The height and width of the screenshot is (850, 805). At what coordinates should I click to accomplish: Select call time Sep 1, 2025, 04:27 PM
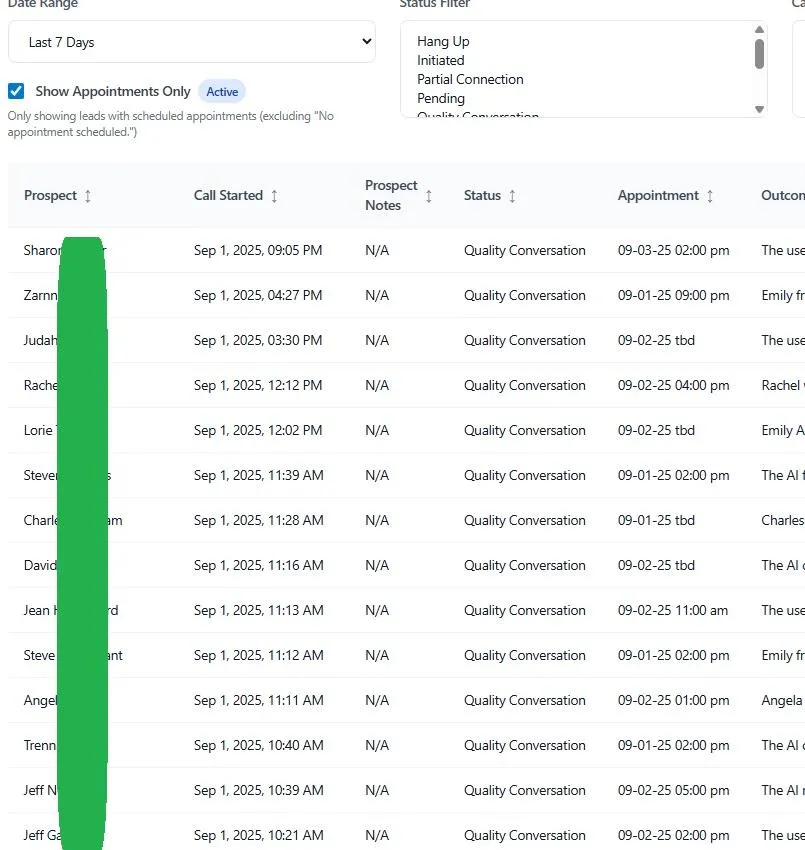coord(258,295)
